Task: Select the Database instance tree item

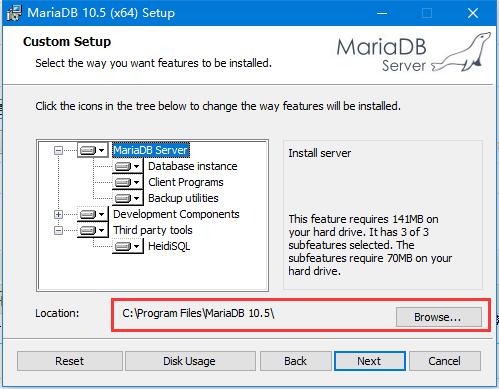Action: point(193,166)
